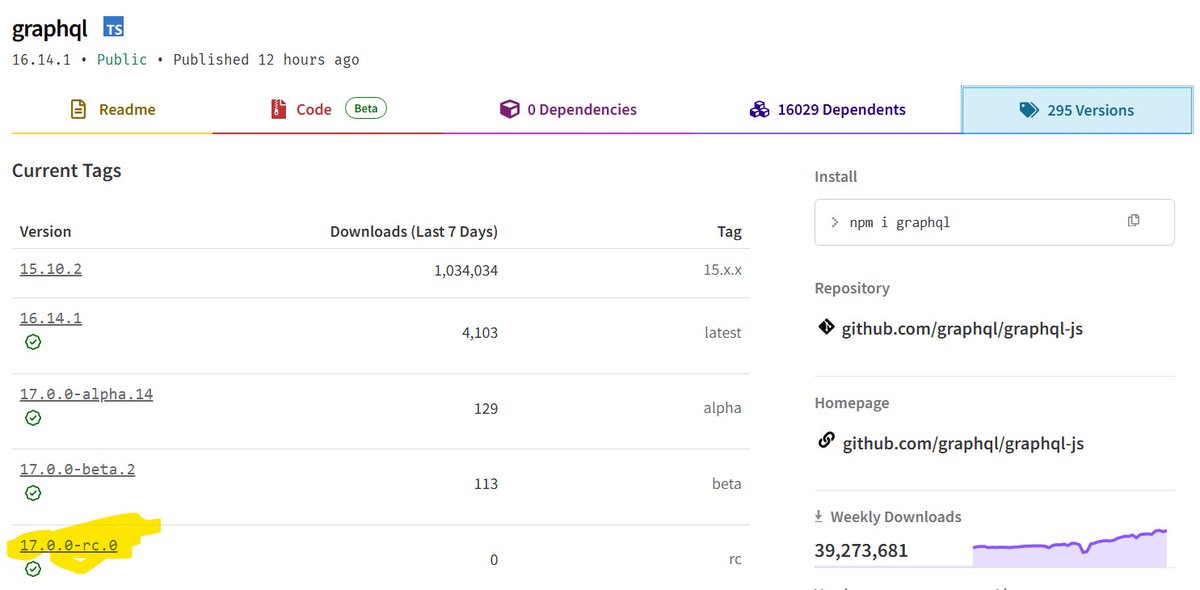The height and width of the screenshot is (590, 1200).
Task: Click the Tag column header
Action: (x=730, y=232)
